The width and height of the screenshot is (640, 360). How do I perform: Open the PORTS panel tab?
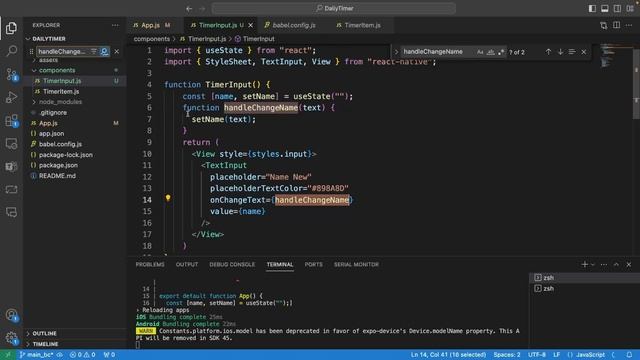click(x=313, y=264)
